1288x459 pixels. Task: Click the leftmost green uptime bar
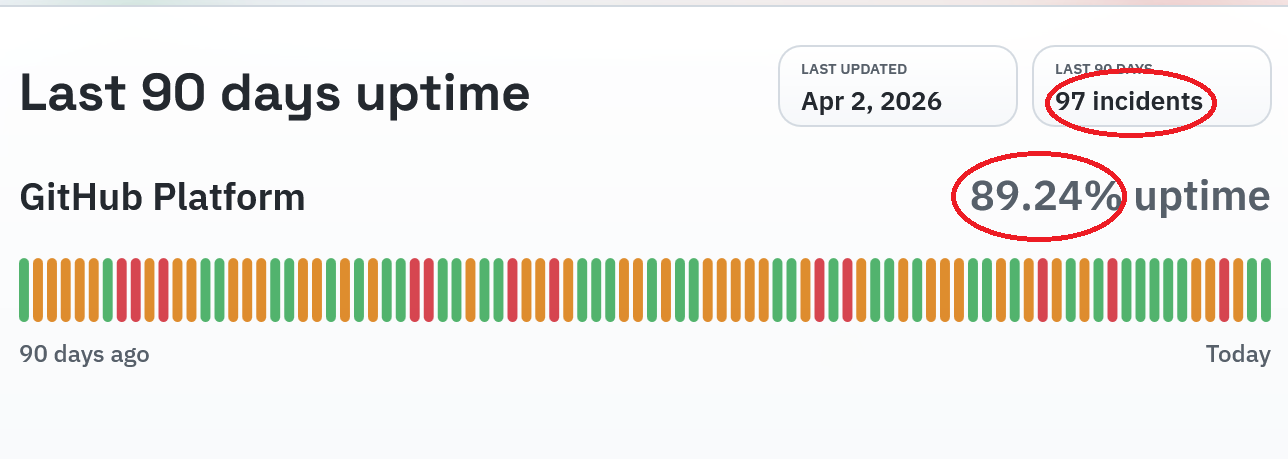point(24,290)
